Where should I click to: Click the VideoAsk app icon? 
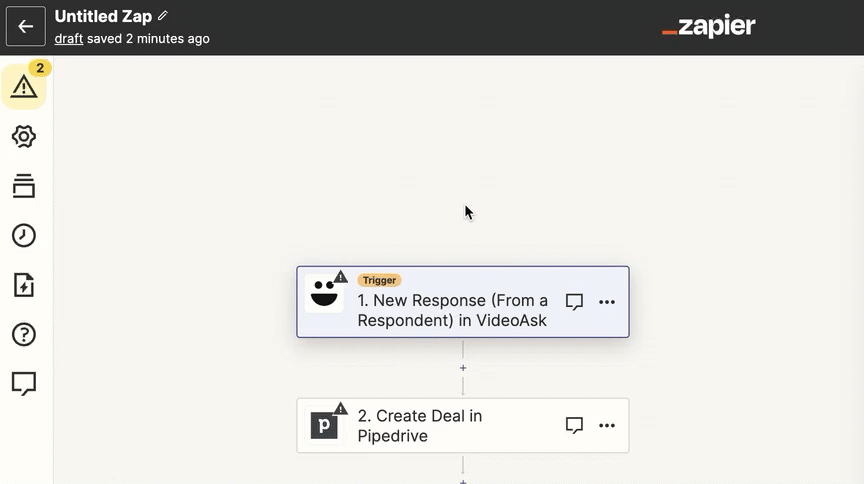point(324,293)
